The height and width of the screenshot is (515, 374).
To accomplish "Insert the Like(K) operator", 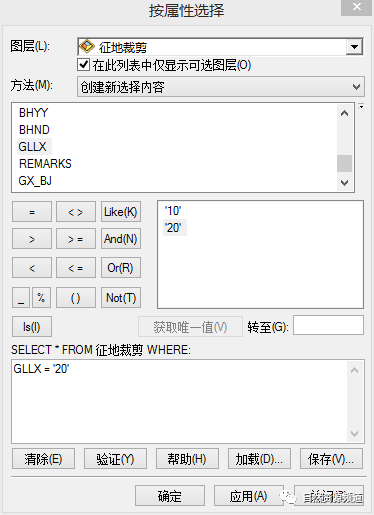I will coord(121,212).
